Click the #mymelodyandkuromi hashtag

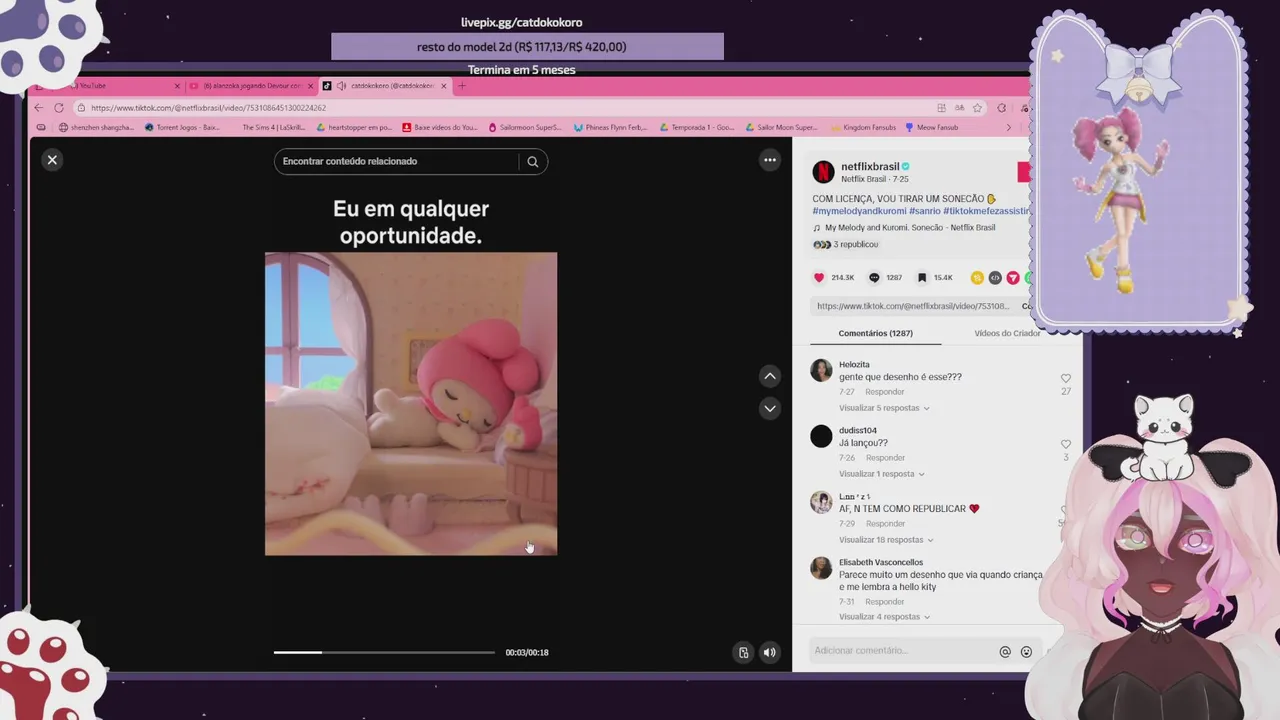(x=859, y=211)
